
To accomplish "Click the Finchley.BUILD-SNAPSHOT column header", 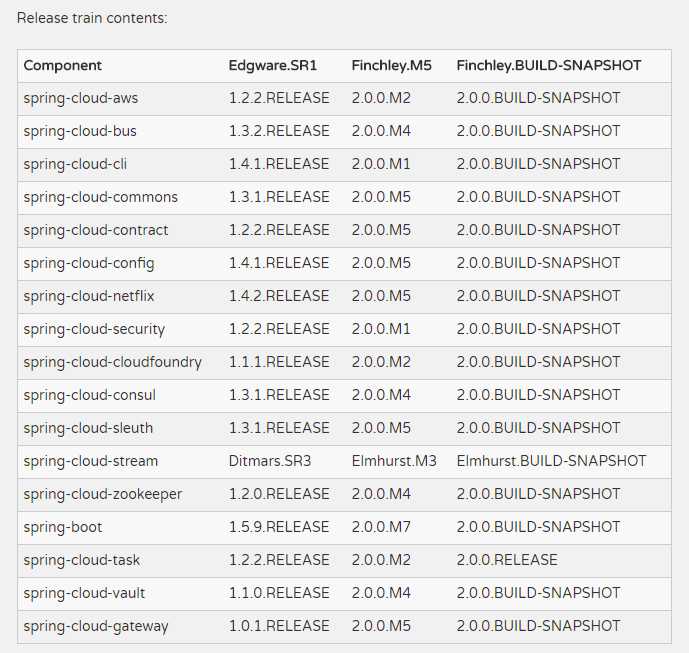I will (x=548, y=65).
